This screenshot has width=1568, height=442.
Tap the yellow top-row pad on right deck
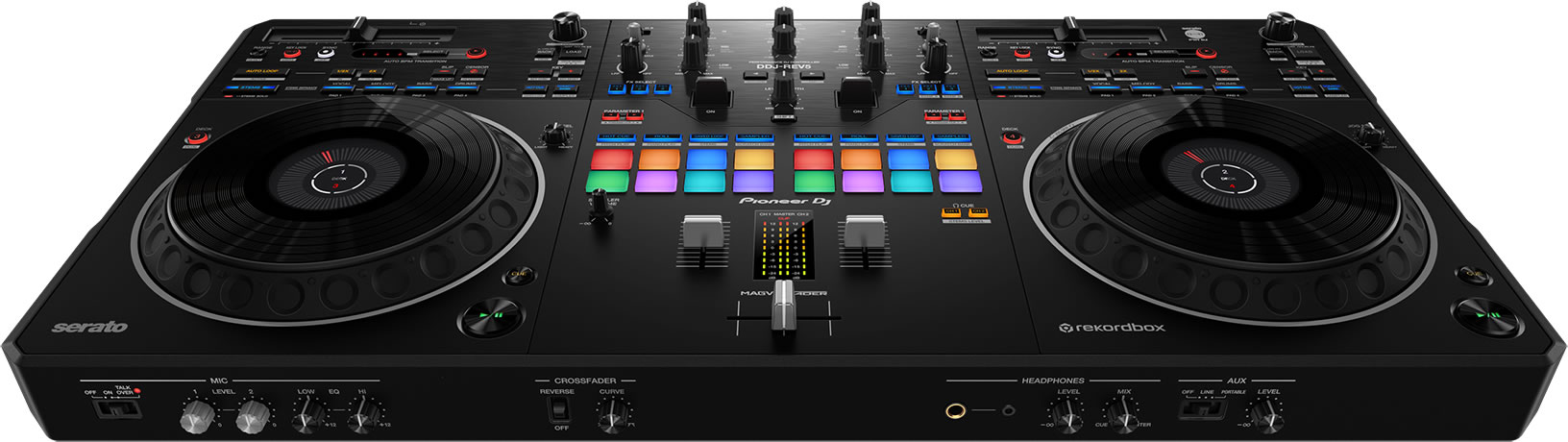point(956,159)
